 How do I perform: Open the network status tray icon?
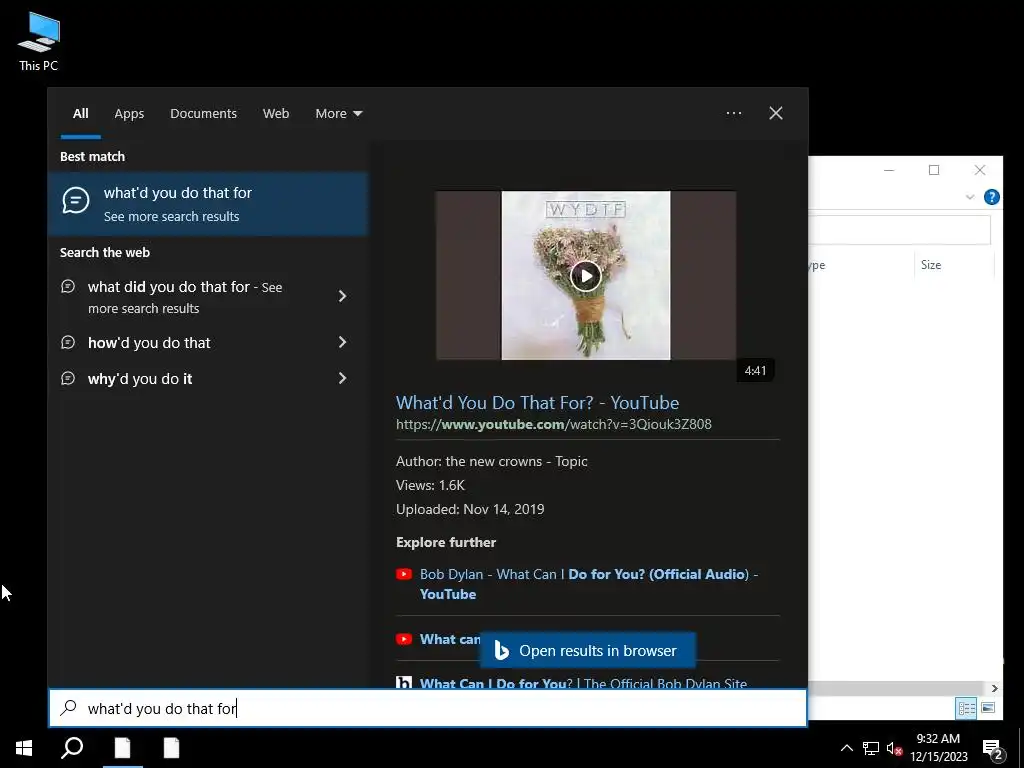point(870,748)
